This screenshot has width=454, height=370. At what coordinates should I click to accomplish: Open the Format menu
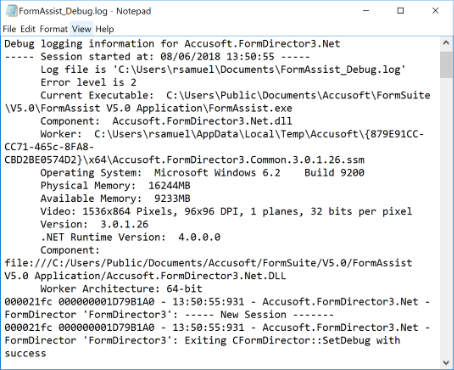[x=53, y=29]
